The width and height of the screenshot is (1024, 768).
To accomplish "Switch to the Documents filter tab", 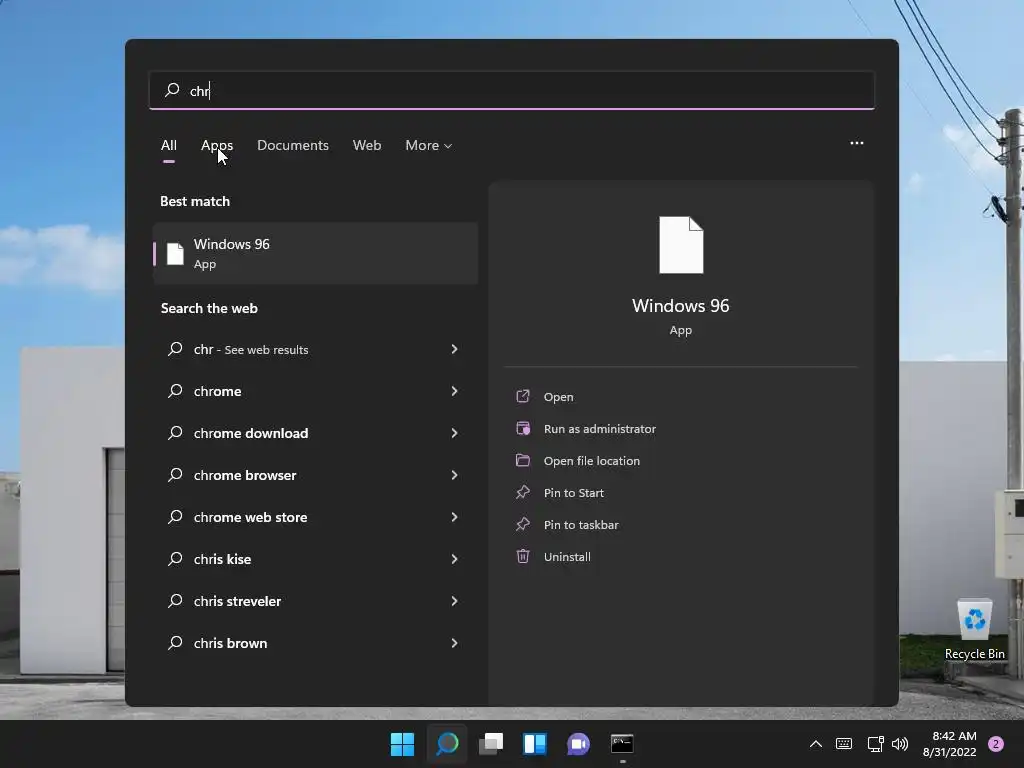I will click(293, 145).
